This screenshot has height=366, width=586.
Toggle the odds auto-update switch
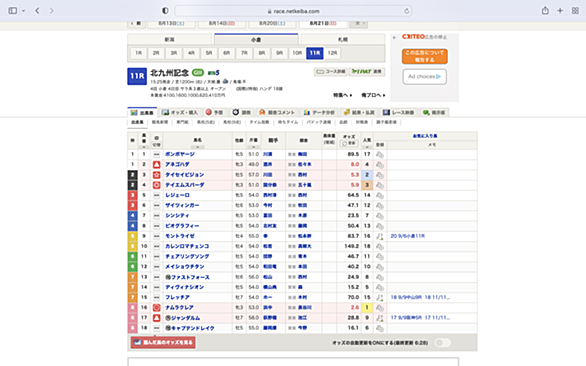[x=443, y=343]
